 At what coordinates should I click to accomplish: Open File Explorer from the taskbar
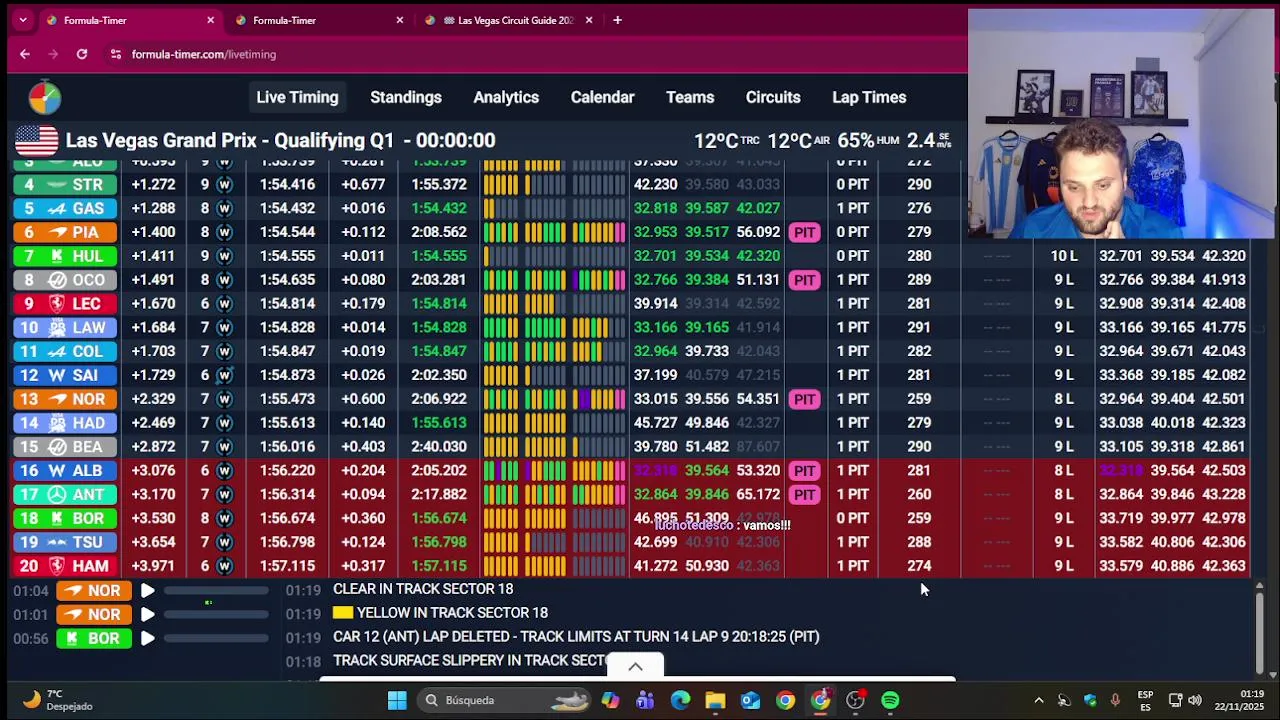tap(715, 700)
